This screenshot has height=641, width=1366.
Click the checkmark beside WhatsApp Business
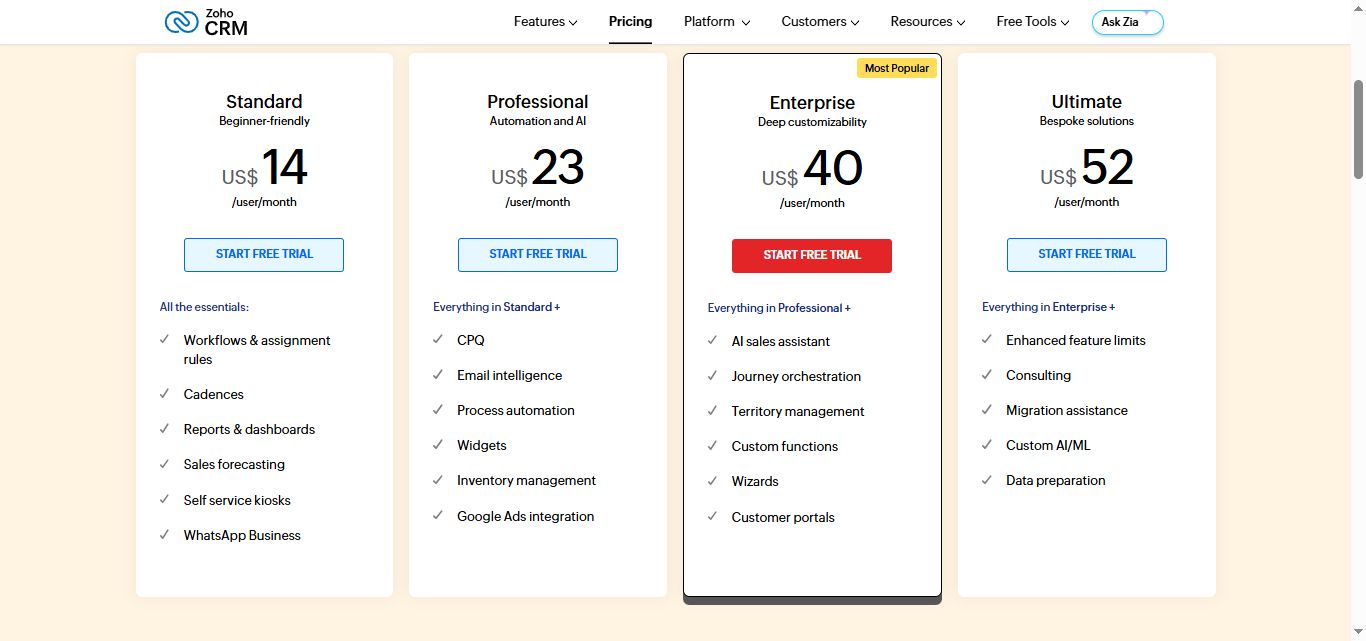click(164, 535)
